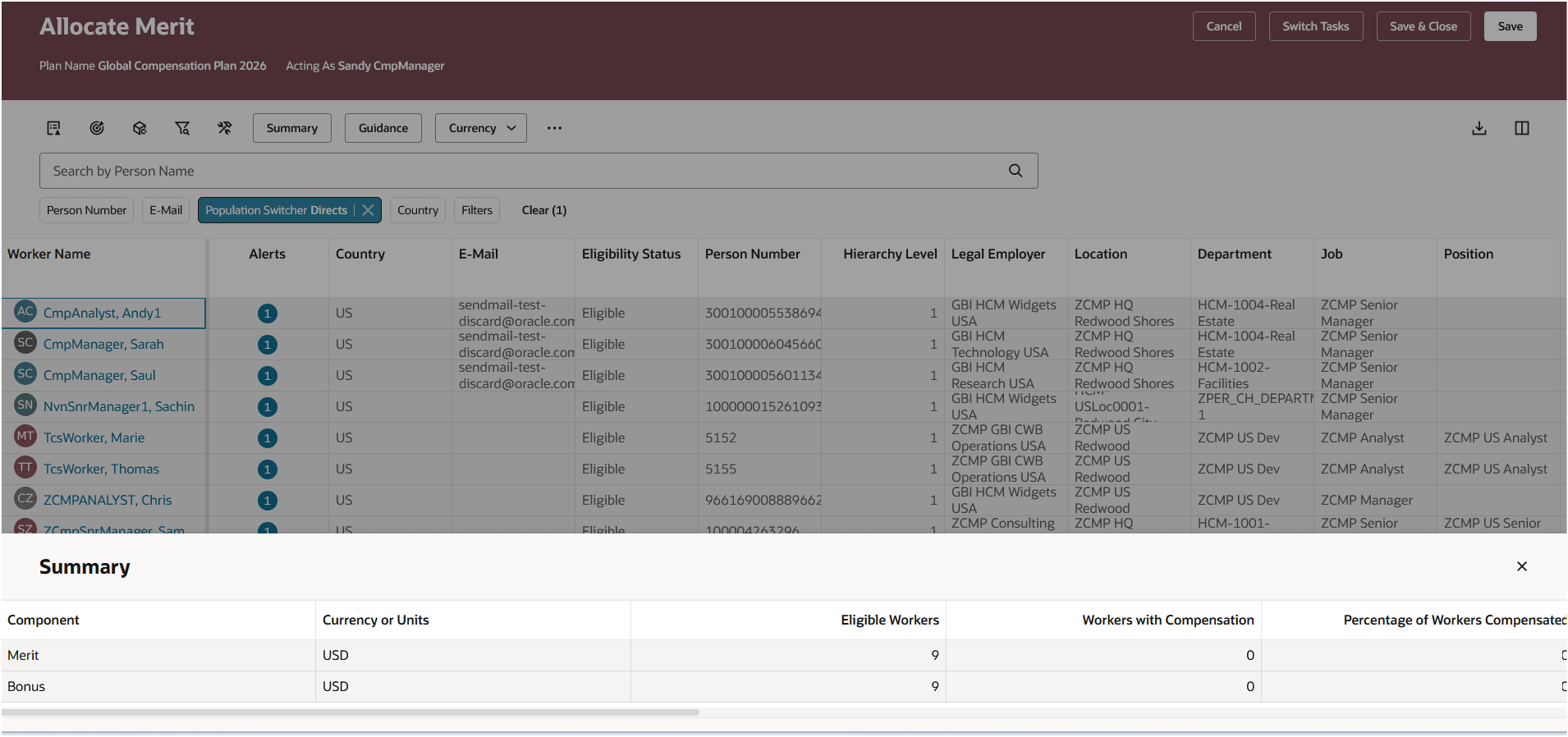Image resolution: width=1568 pixels, height=737 pixels.
Task: Click alert badge for CmpManager, Sarah
Action: point(268,345)
